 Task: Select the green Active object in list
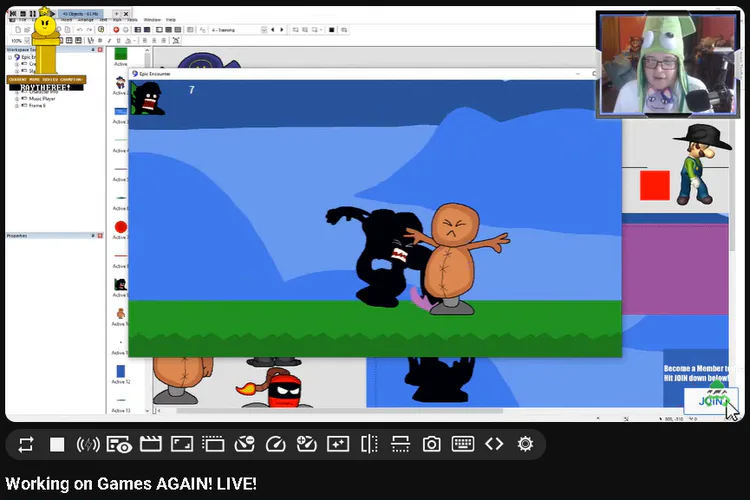tap(121, 55)
